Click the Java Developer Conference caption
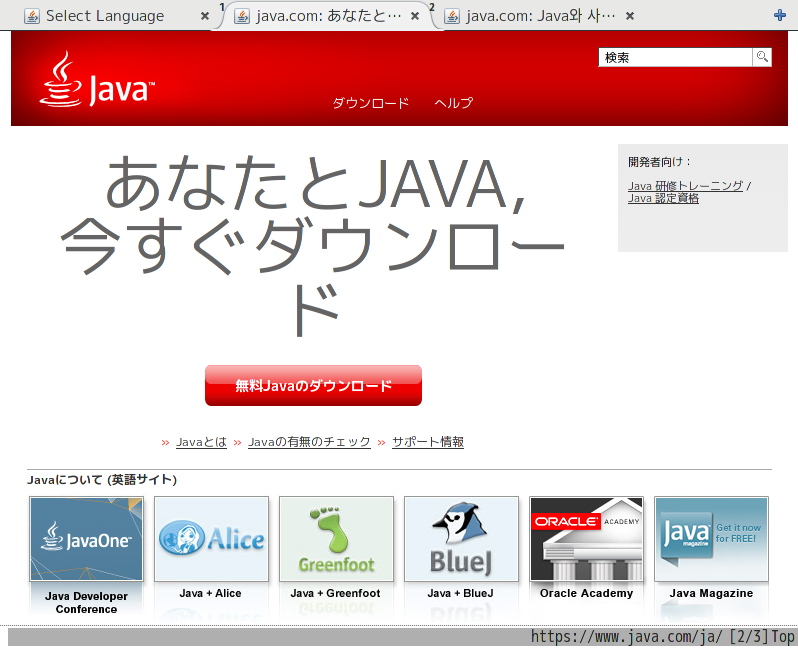The width and height of the screenshot is (798, 648). click(87, 603)
